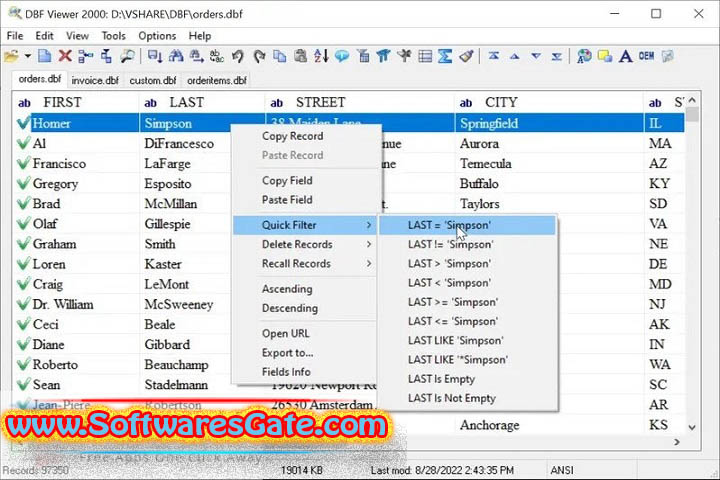720x480 pixels.
Task: Apply filter LAST Is Not Empty
Action: tap(467, 398)
